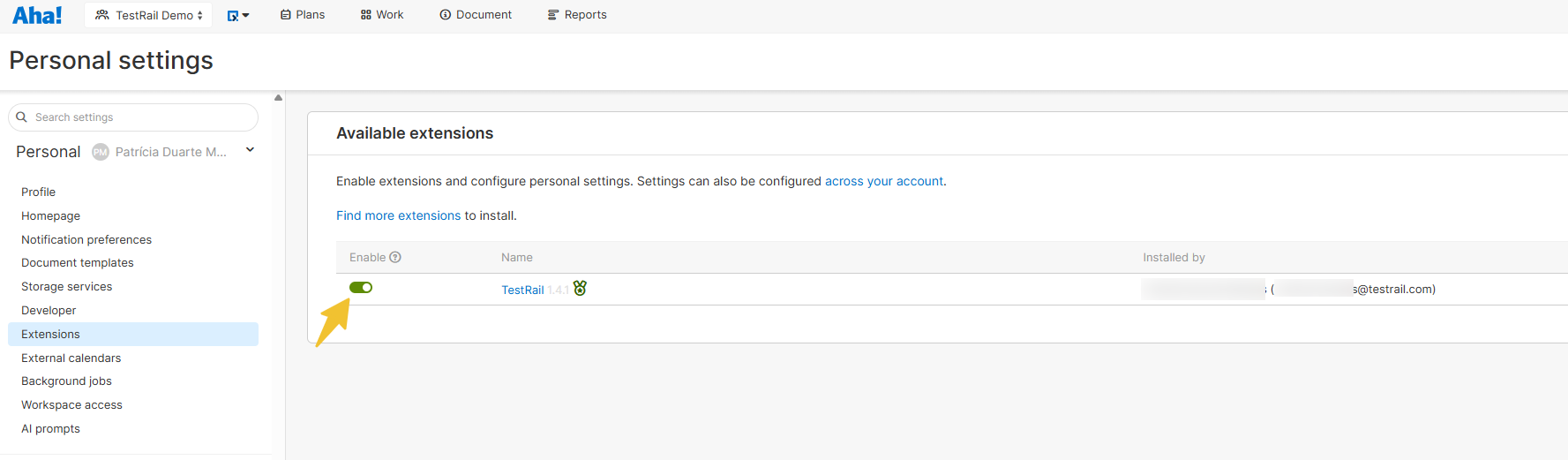Viewport: 1568px width, 460px height.
Task: Click the 'Installed by' column header
Action: pyautogui.click(x=1174, y=257)
